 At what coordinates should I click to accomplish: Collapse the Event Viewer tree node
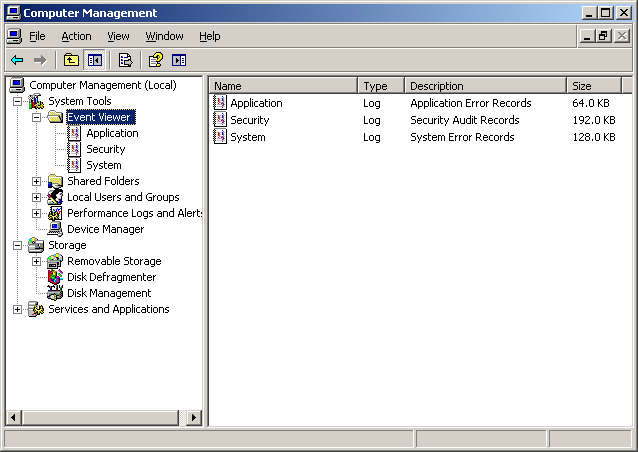click(37, 117)
